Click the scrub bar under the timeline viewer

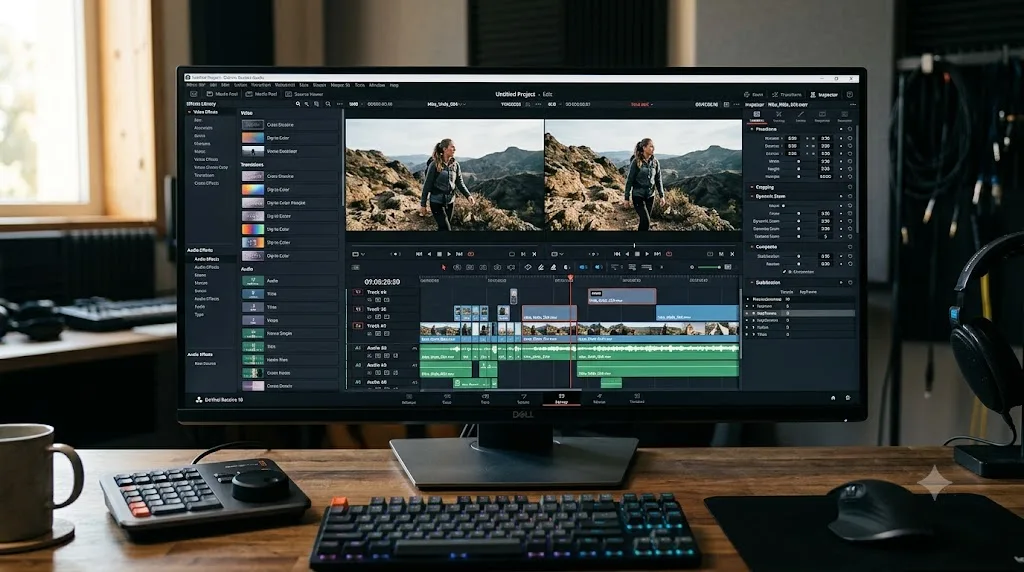point(643,246)
